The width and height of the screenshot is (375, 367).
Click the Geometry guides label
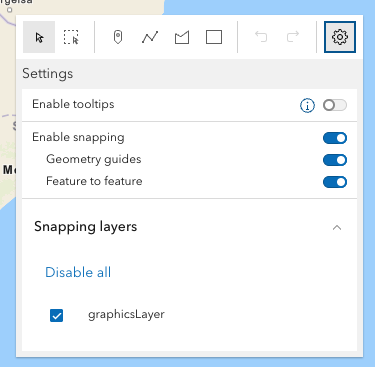94,159
